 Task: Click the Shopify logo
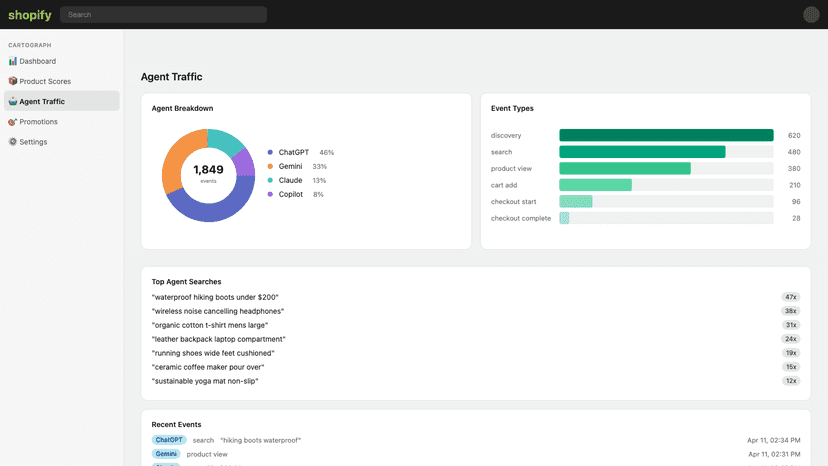[x=30, y=15]
